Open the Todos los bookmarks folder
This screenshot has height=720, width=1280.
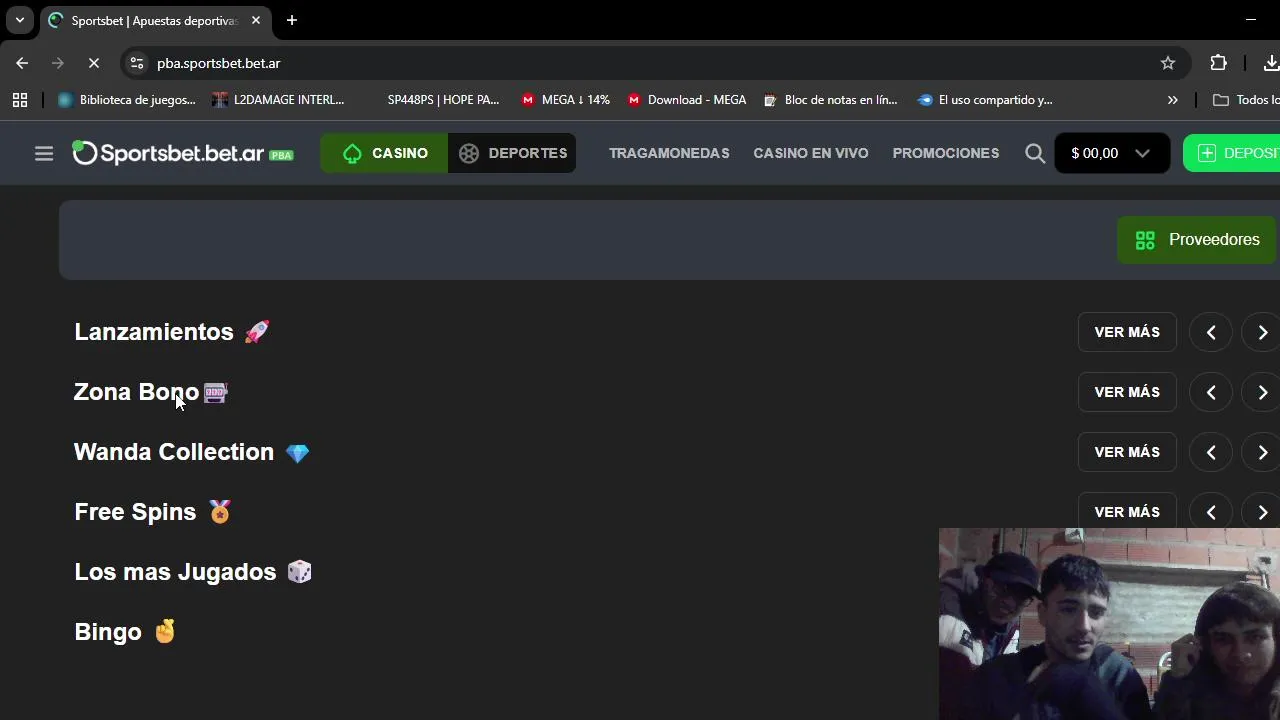[x=1246, y=100]
